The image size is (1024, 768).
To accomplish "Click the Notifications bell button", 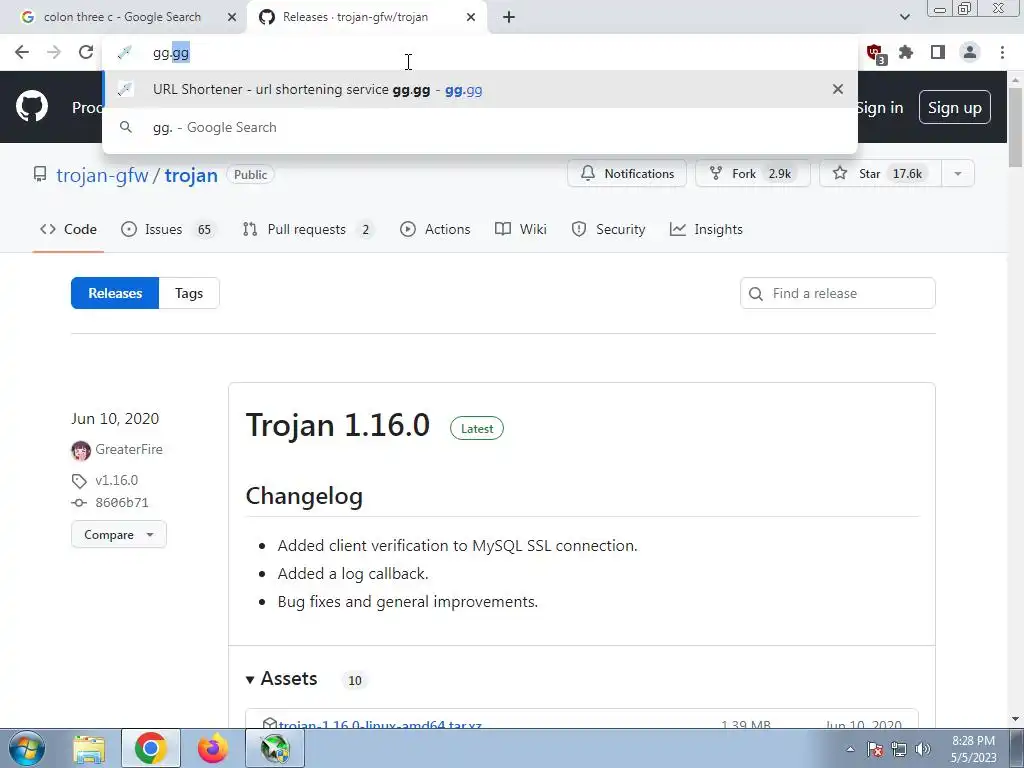I will point(627,174).
